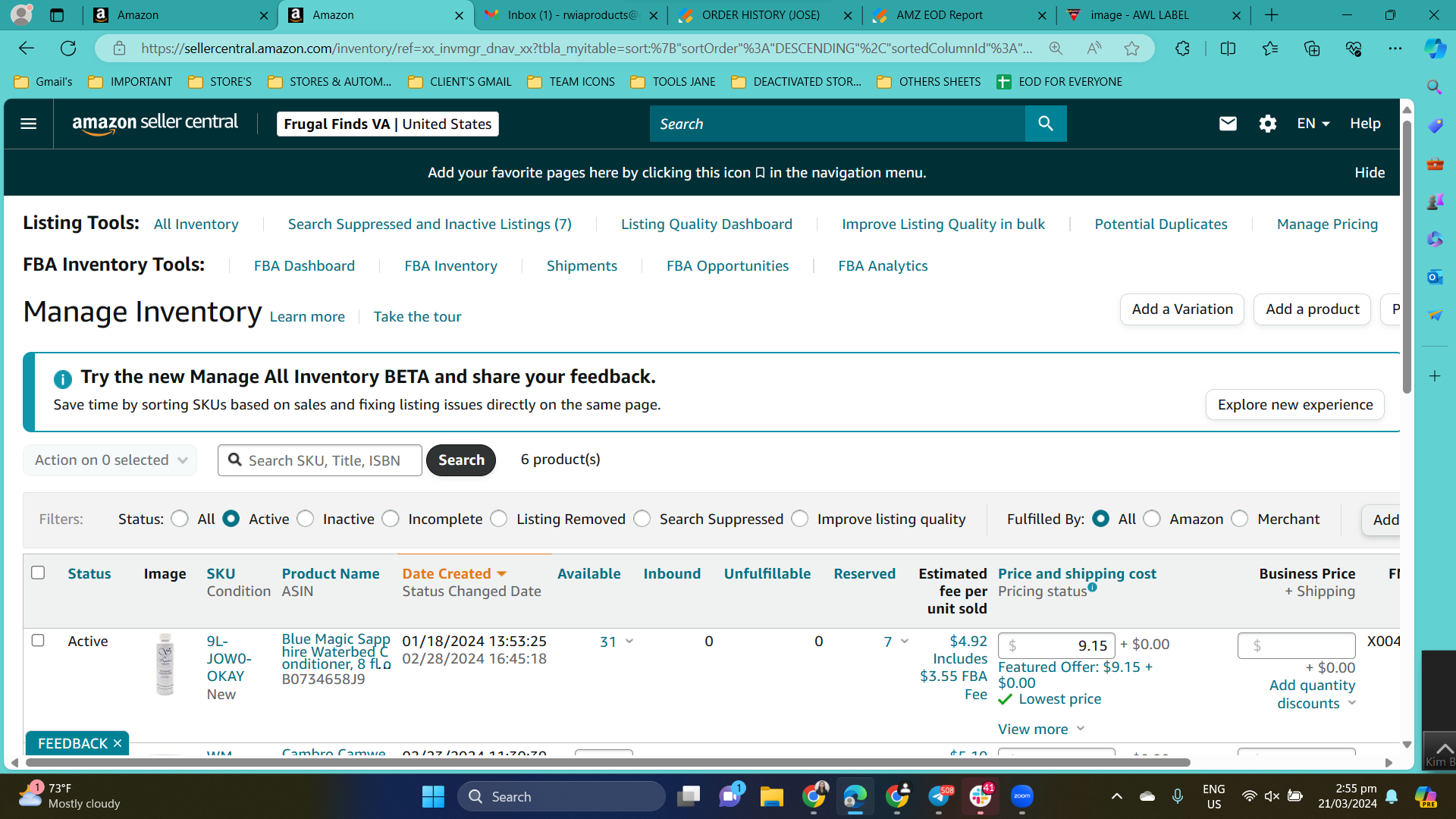Open the Seller Central hamburger navigation menu

pos(28,124)
